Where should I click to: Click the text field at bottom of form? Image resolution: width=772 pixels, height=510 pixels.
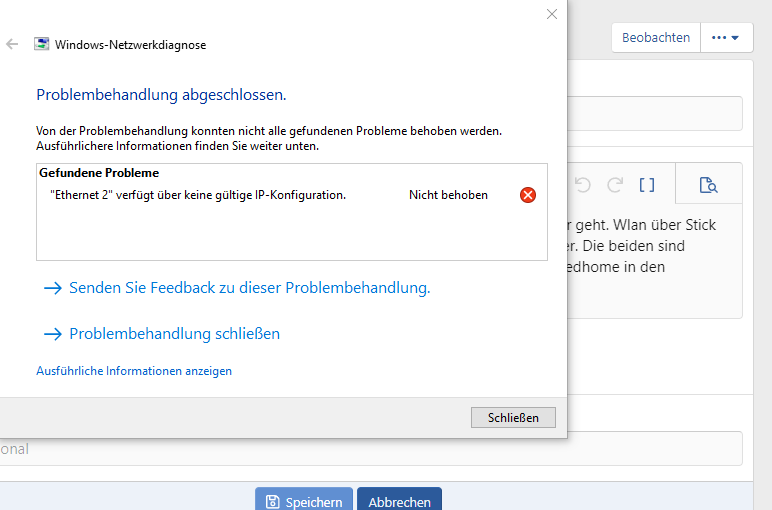tap(371, 448)
